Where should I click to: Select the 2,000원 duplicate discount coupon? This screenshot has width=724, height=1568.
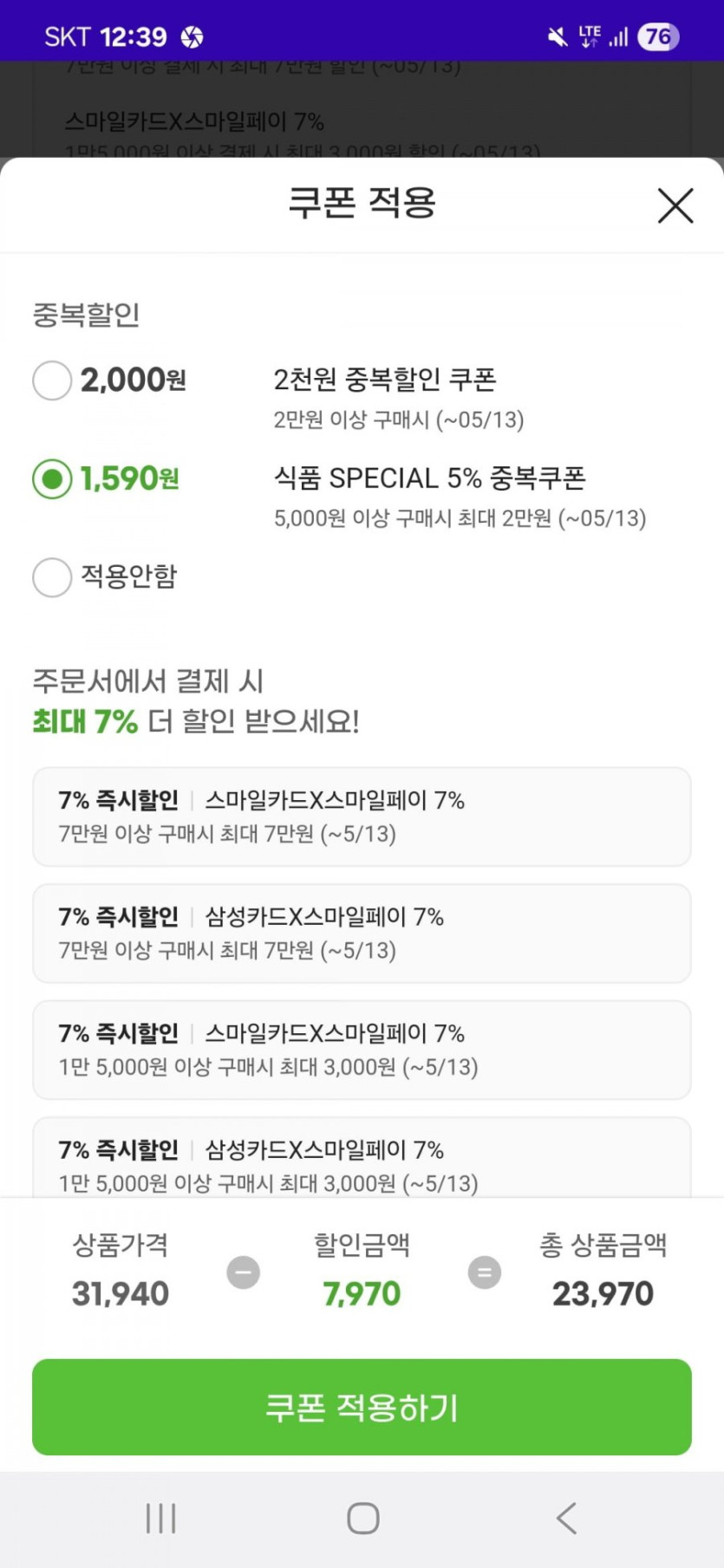(x=52, y=381)
